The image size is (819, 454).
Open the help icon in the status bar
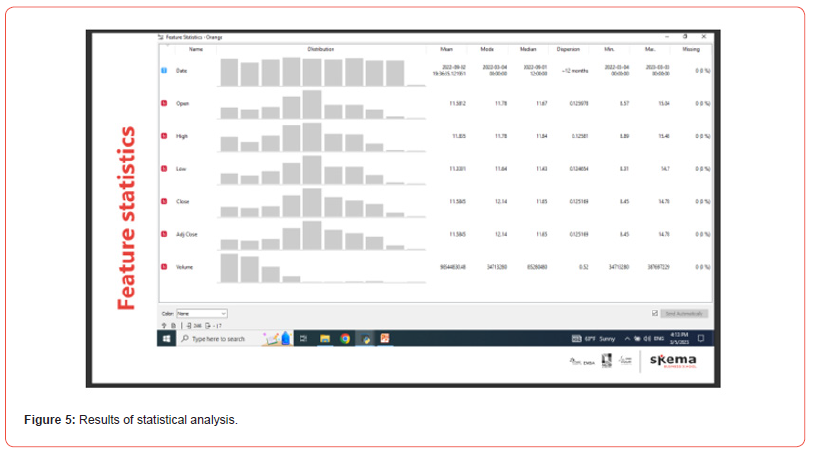coord(164,325)
